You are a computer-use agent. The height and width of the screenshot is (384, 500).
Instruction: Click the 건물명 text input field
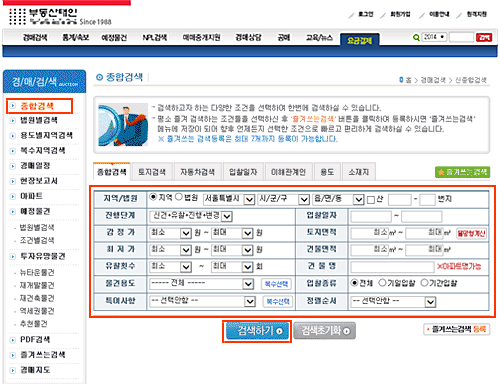click(392, 267)
